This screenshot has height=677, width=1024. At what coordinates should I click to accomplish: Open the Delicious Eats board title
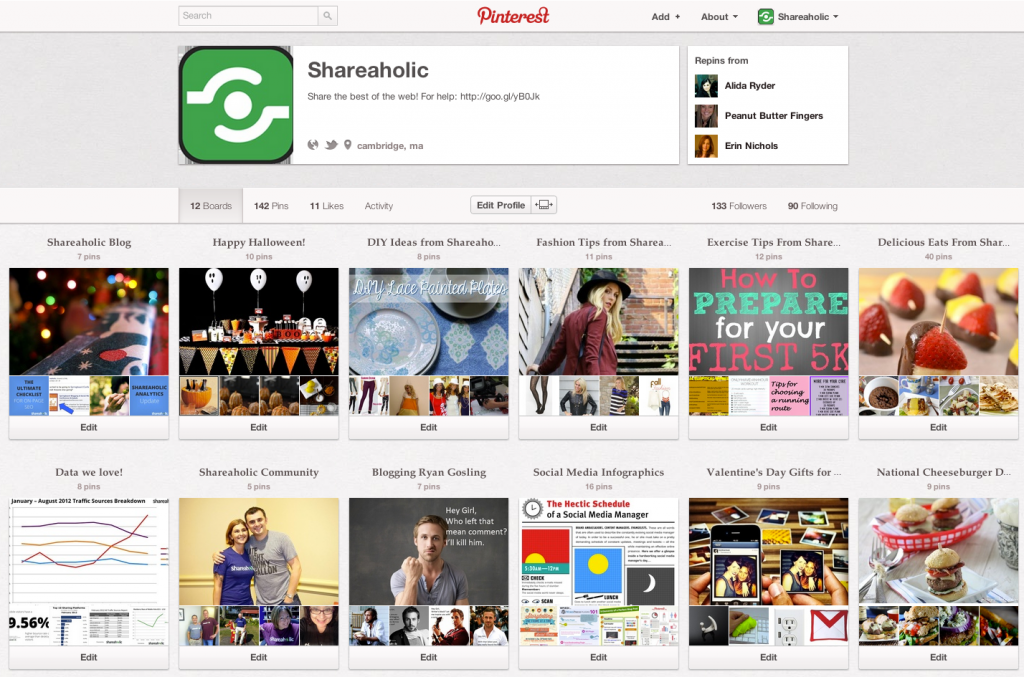click(x=943, y=242)
